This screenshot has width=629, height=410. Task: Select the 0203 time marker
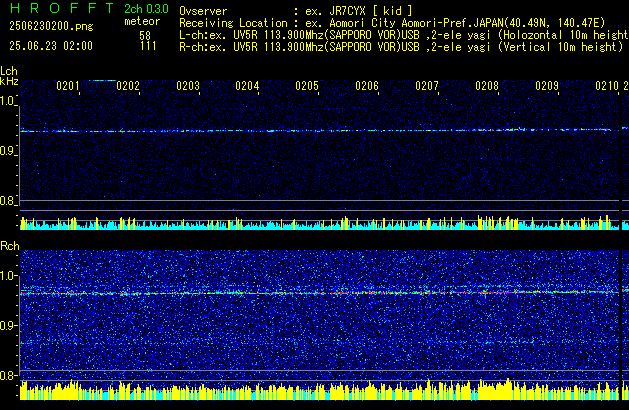tap(188, 86)
